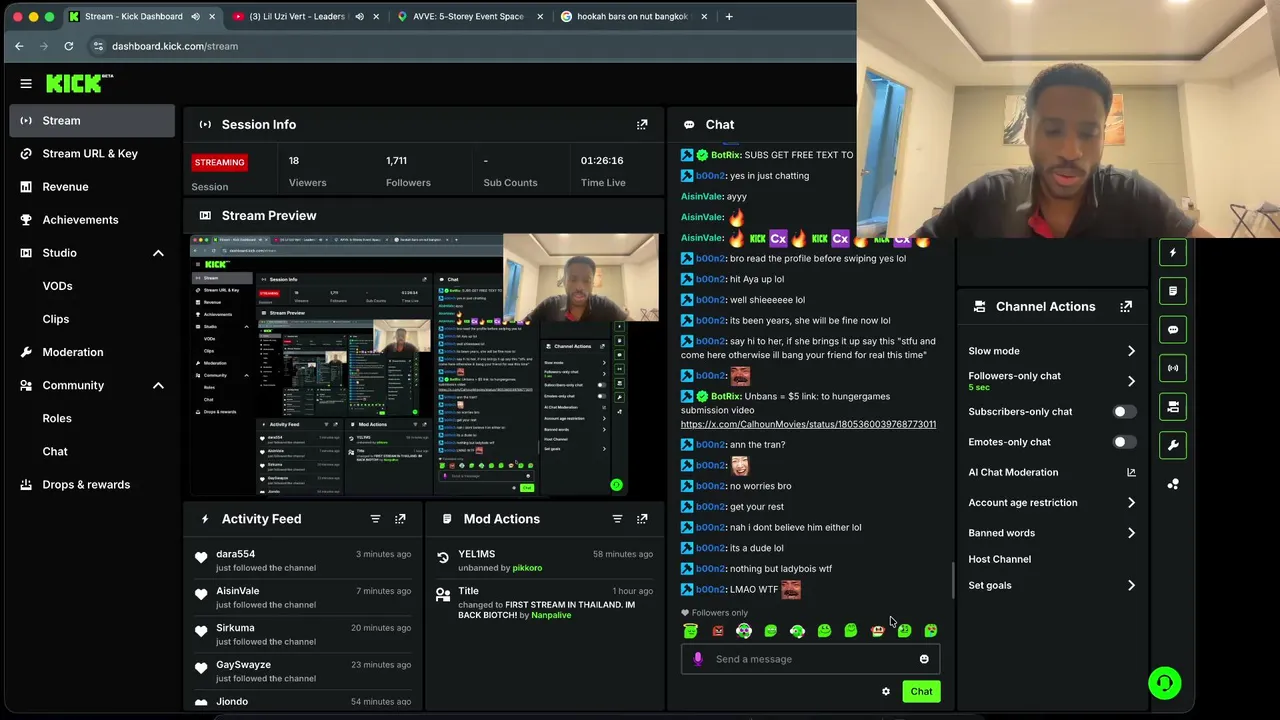Image resolution: width=1280 pixels, height=720 pixels.
Task: Switch to AVVE 5-Storey Event Space tab
Action: [468, 16]
